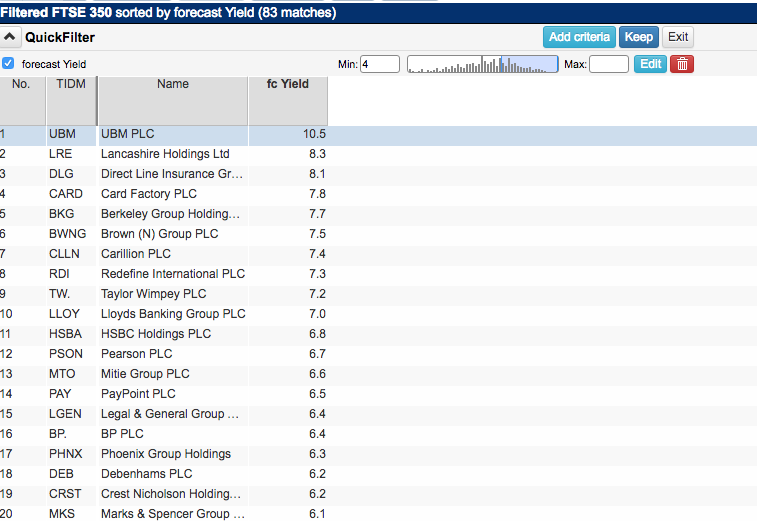
Task: Click the CRST ticker cell
Action: (x=71, y=494)
